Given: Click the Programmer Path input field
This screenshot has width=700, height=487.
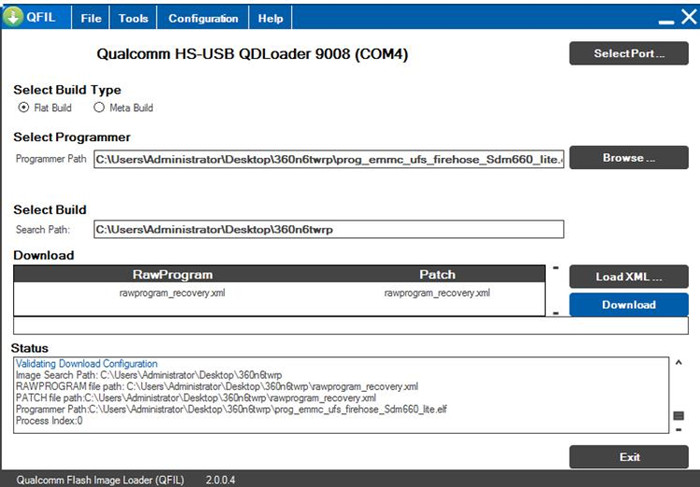Looking at the screenshot, I should point(329,159).
